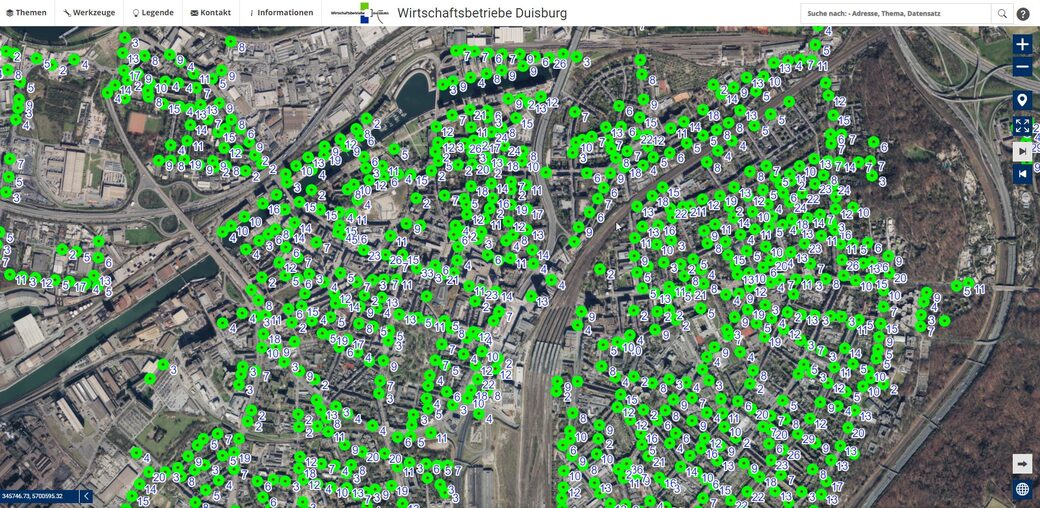Viewport: 1040px width, 508px height.
Task: Collapse the coordinates display with the chevron
Action: [x=85, y=496]
